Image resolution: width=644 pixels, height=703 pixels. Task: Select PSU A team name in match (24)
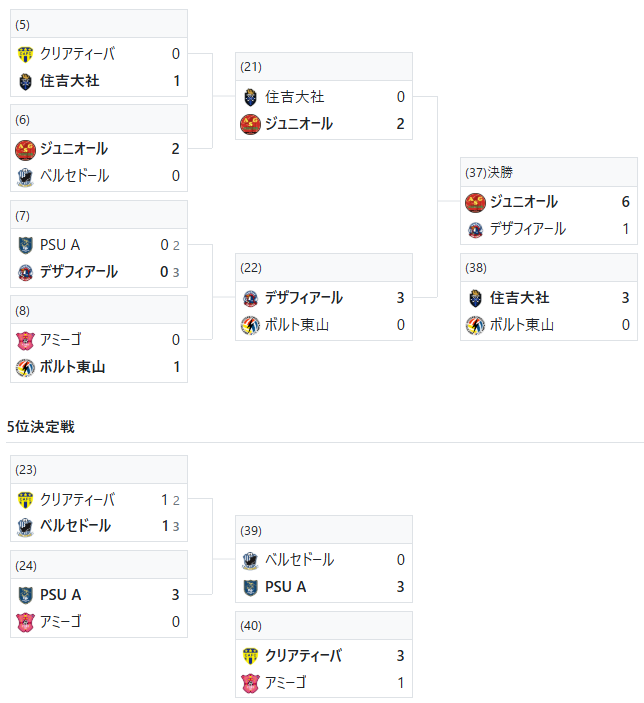pyautogui.click(x=61, y=595)
